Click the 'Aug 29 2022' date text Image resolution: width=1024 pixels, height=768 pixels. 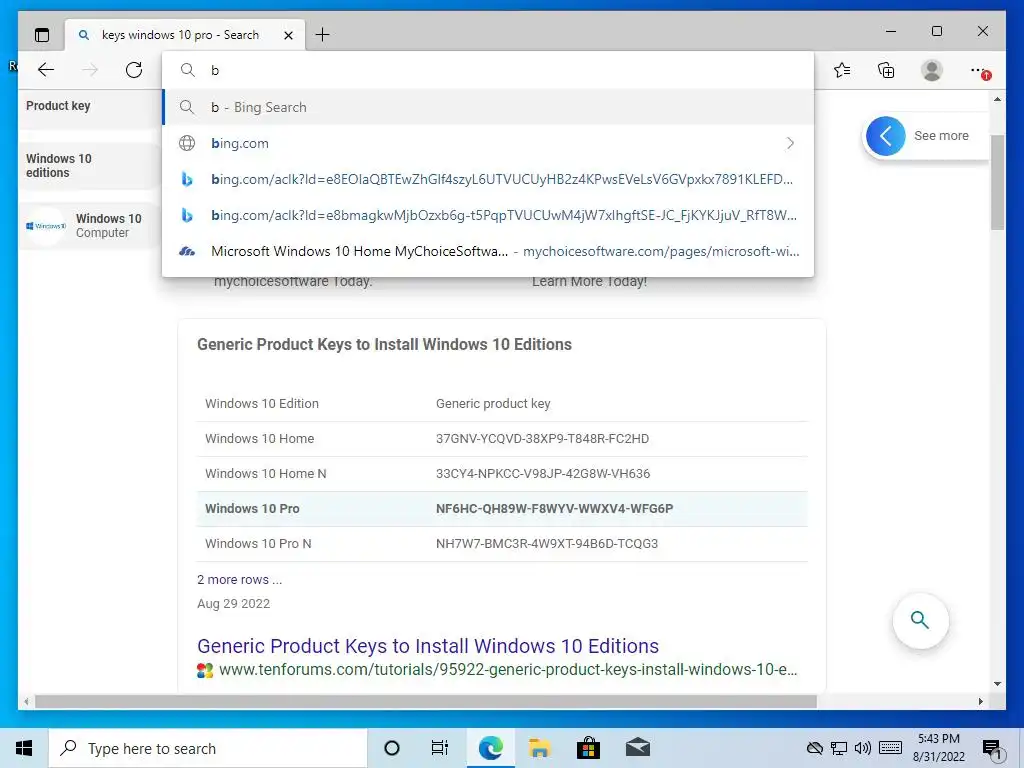233,603
